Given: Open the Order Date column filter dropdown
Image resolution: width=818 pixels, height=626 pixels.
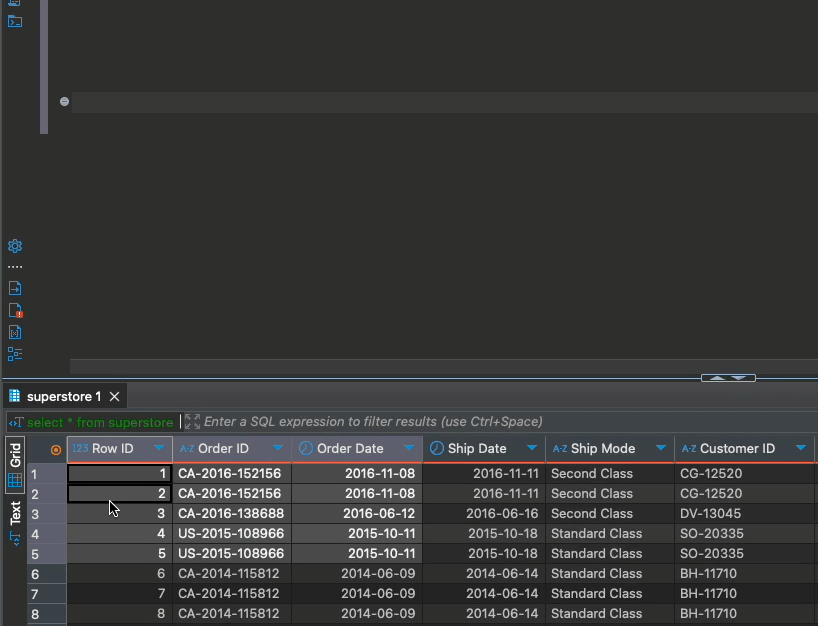Looking at the screenshot, I should coord(409,449).
